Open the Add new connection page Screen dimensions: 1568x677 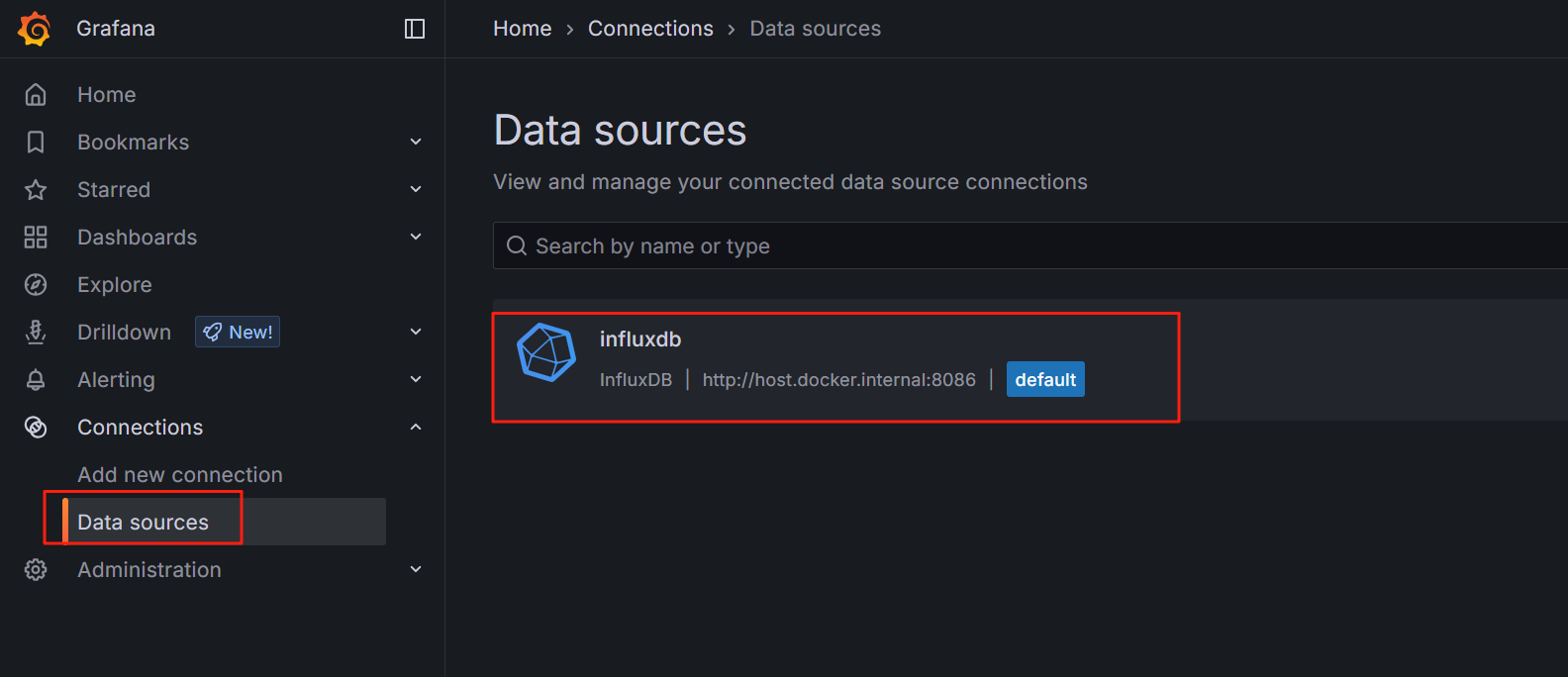click(x=180, y=474)
